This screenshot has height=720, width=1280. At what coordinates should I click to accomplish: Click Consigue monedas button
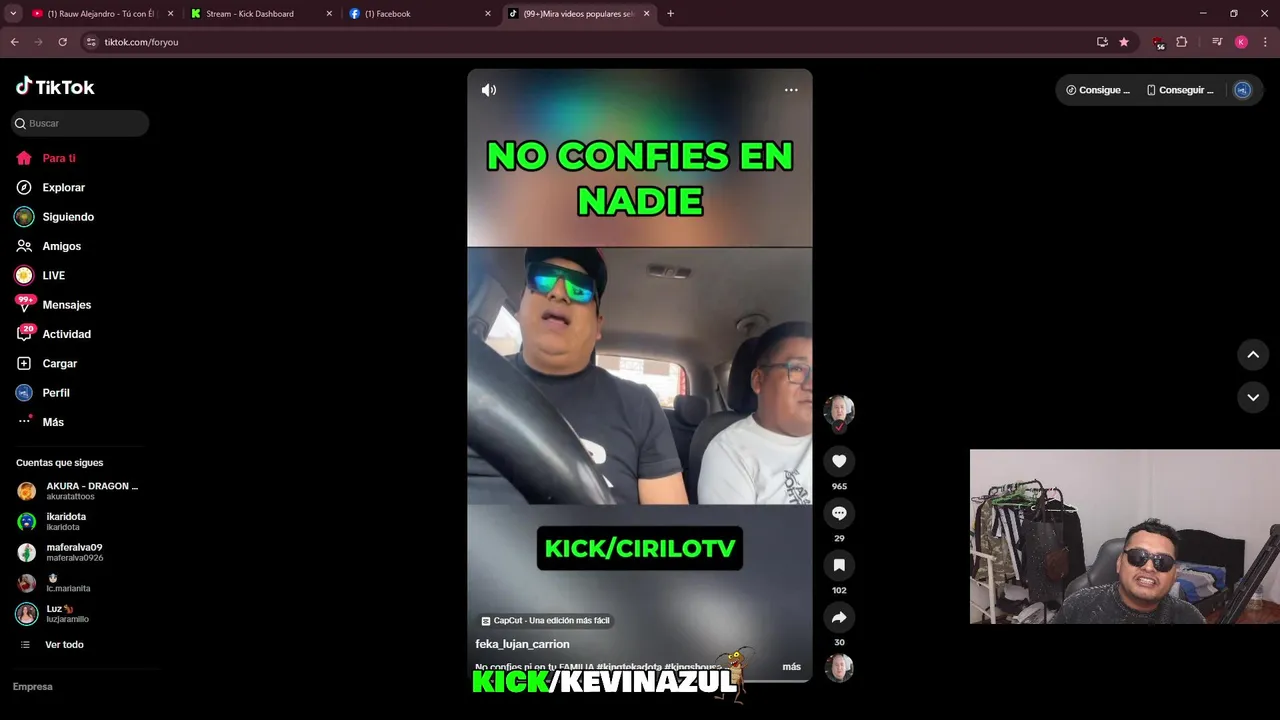(x=1098, y=90)
